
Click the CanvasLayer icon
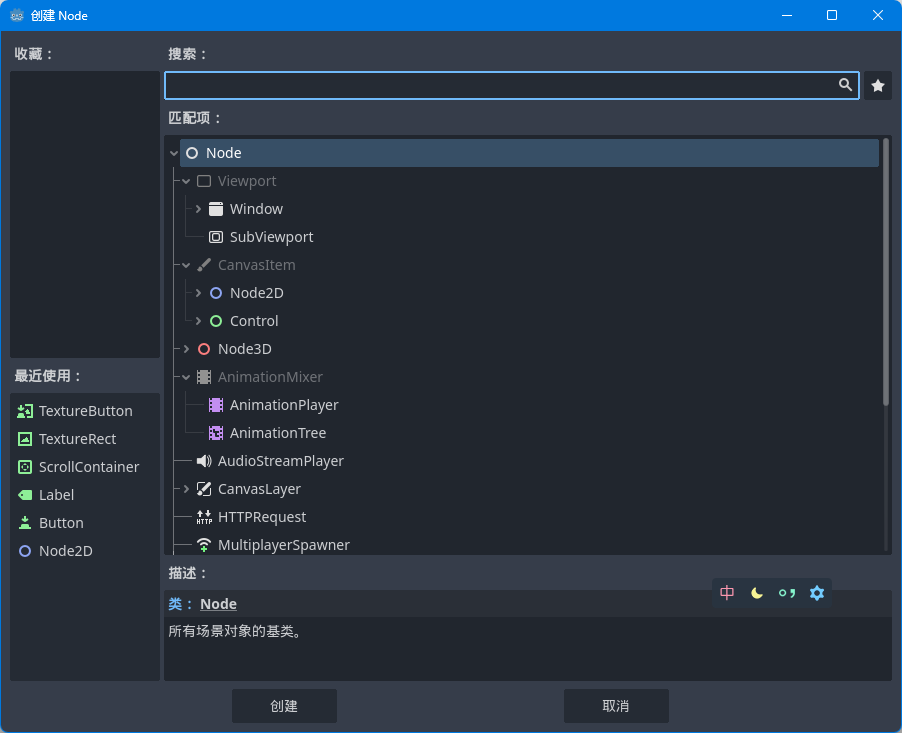[x=204, y=489]
